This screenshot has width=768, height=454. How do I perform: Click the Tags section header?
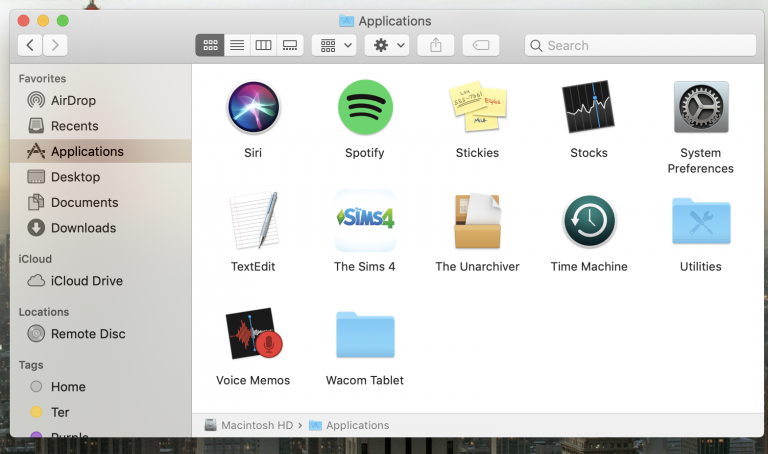[x=31, y=365]
